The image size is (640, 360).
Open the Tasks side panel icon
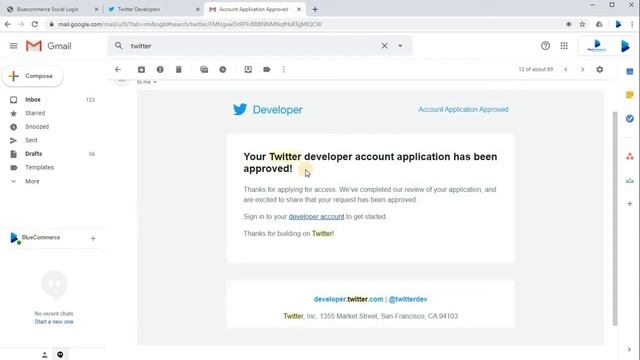[630, 118]
